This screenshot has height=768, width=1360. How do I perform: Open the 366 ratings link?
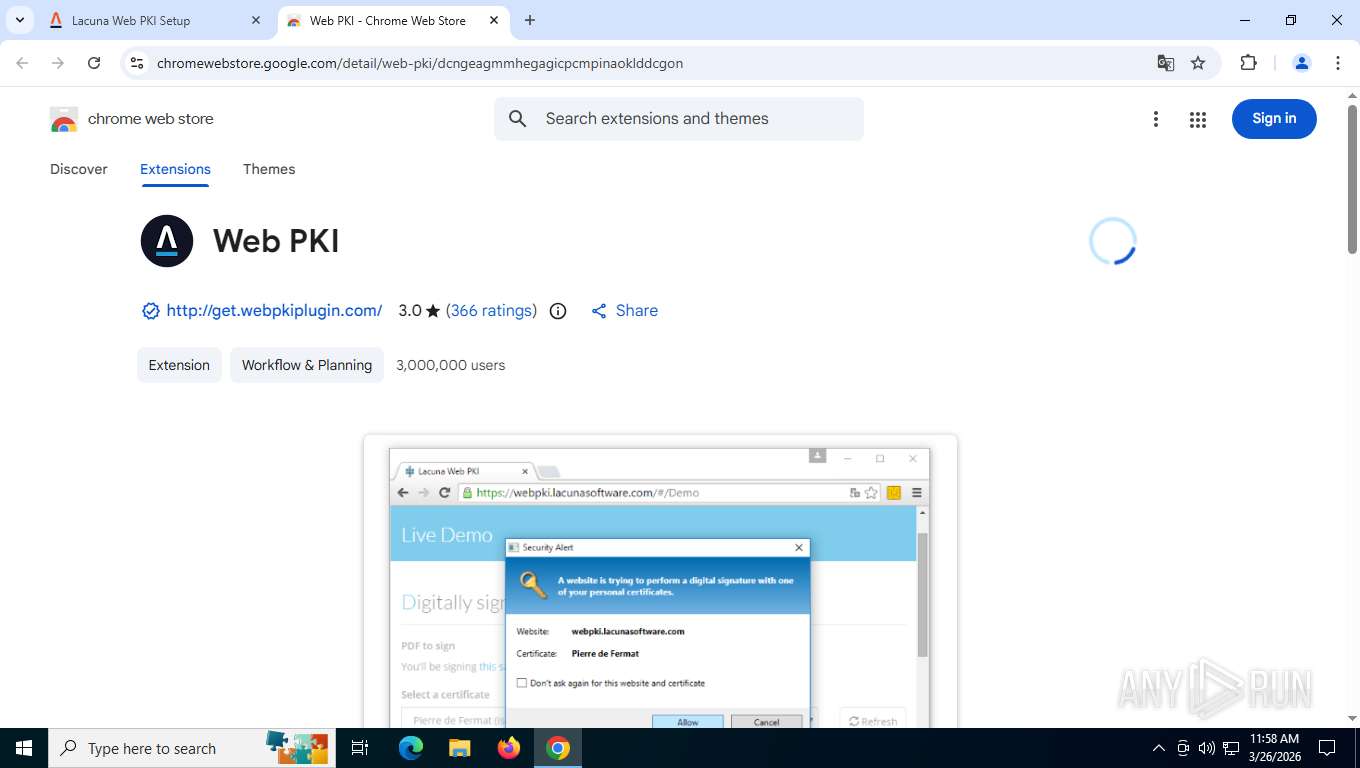coord(491,311)
